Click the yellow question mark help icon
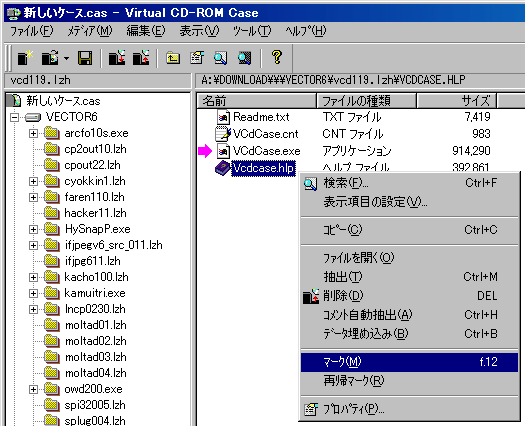525x426 pixels. tap(277, 57)
